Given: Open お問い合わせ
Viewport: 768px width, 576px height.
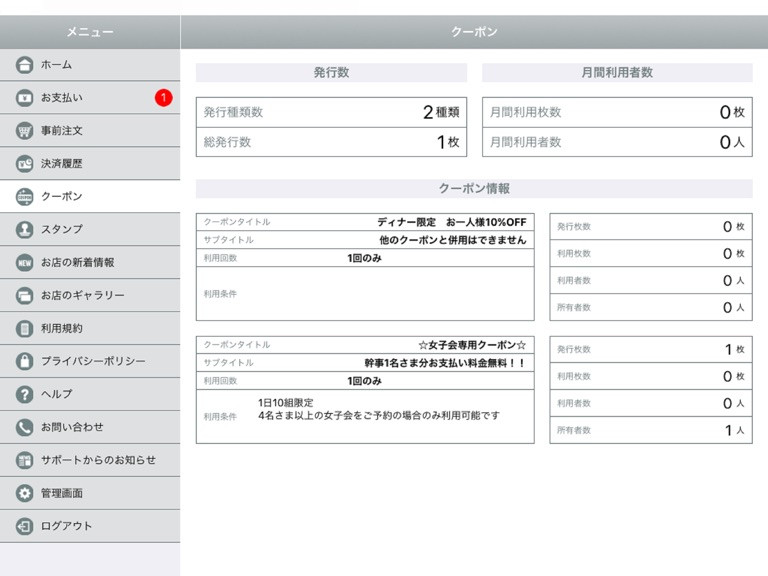Looking at the screenshot, I should (90, 427).
